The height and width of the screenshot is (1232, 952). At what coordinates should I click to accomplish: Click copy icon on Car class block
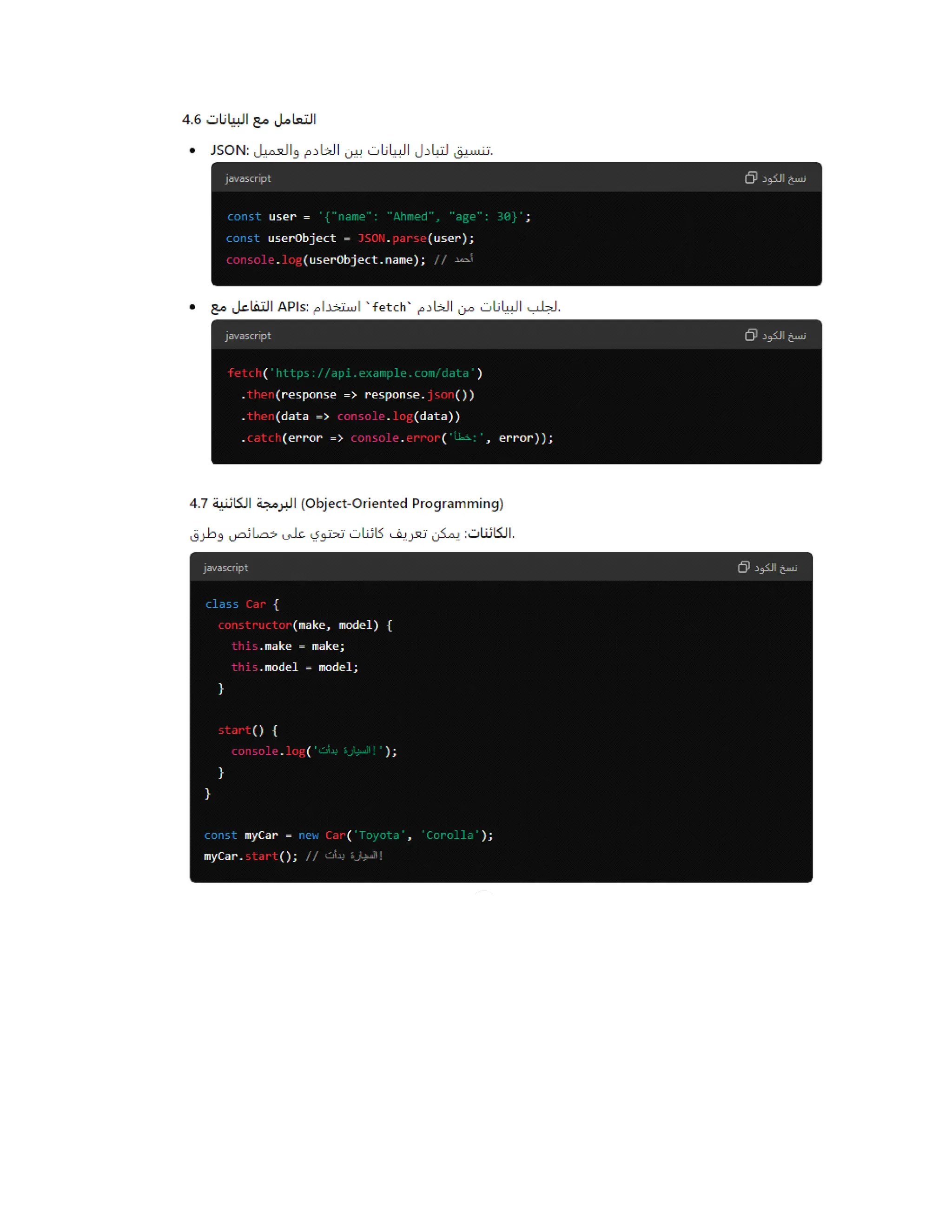coord(743,567)
